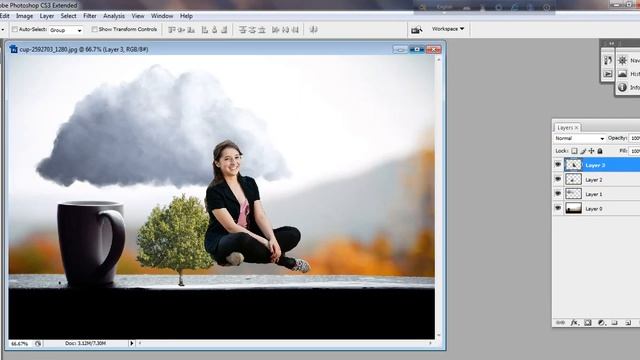Enable the Auto-Select checkbox

tap(15, 29)
